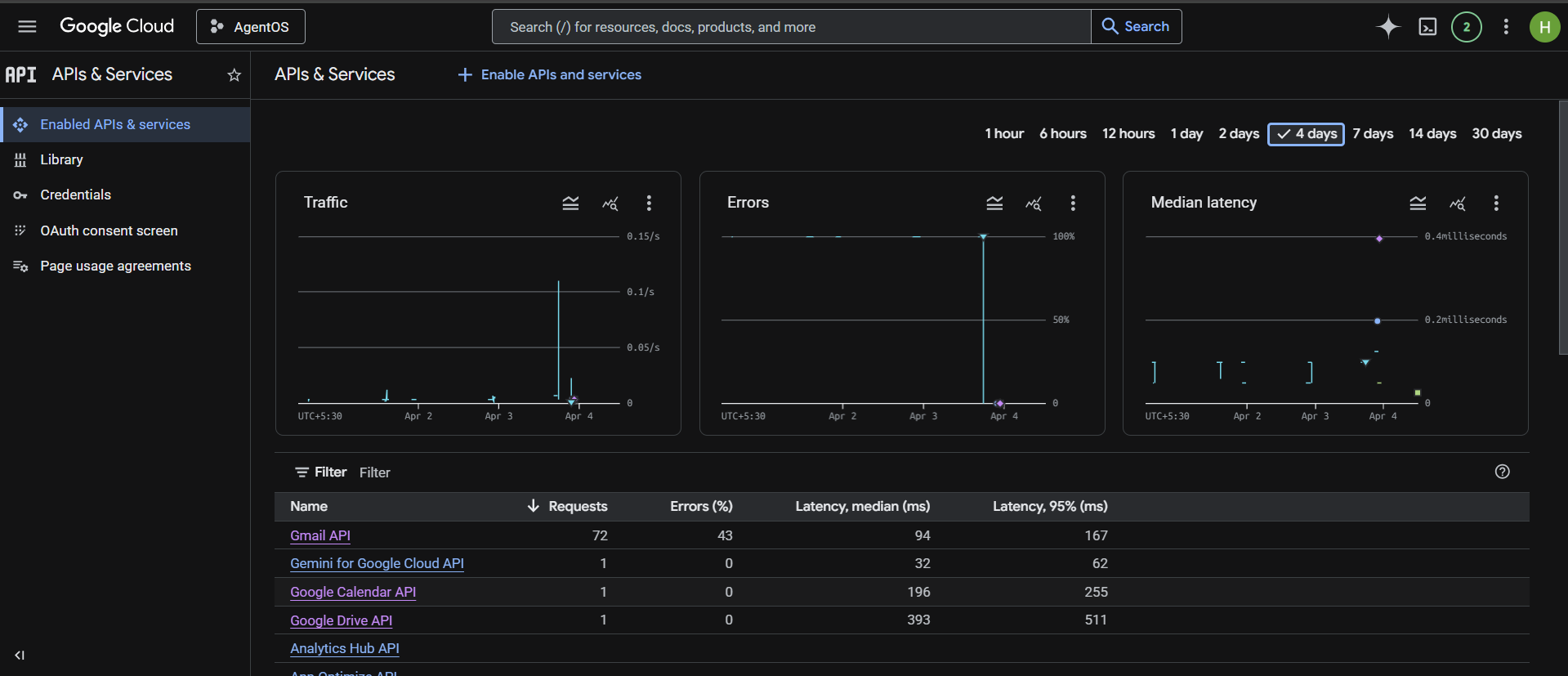Click the Library grid icon
Screen dimensions: 1568x676
(x=20, y=159)
